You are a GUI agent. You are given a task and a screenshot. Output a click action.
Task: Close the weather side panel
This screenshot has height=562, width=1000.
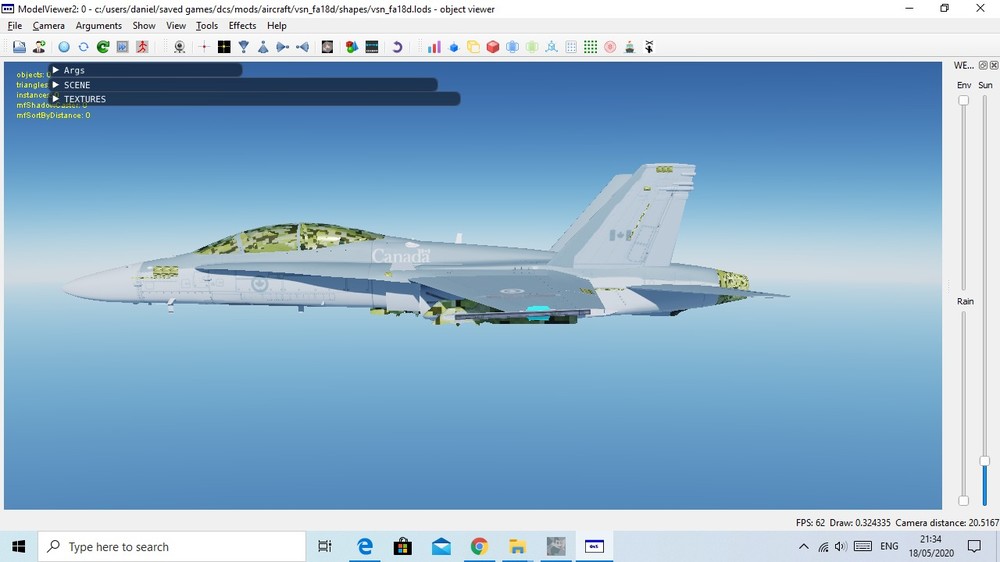point(993,65)
